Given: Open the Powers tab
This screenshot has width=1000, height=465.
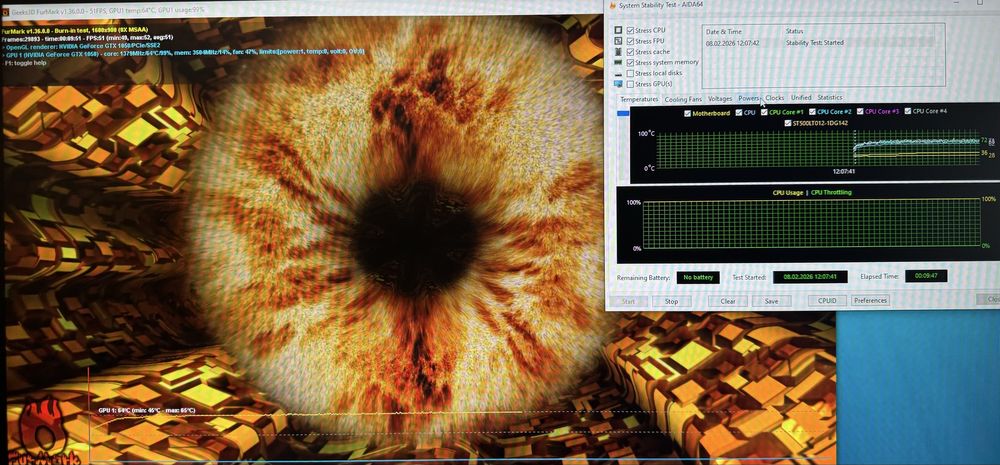Looking at the screenshot, I should (x=749, y=98).
